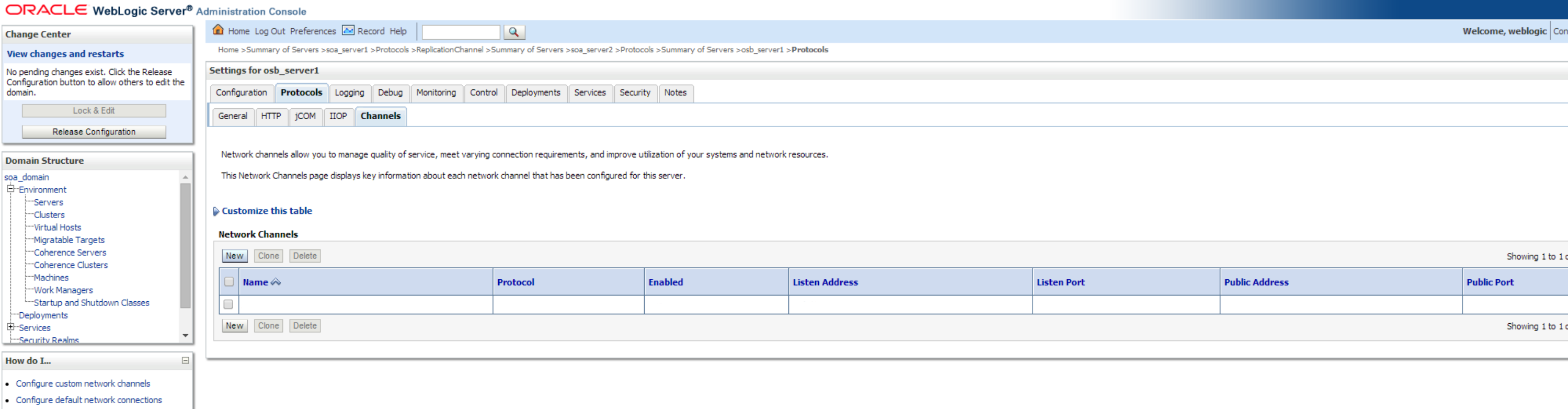Screen dimensions: 1568x409
Task: Select Deployments in Domain Structure tree
Action: (43, 315)
